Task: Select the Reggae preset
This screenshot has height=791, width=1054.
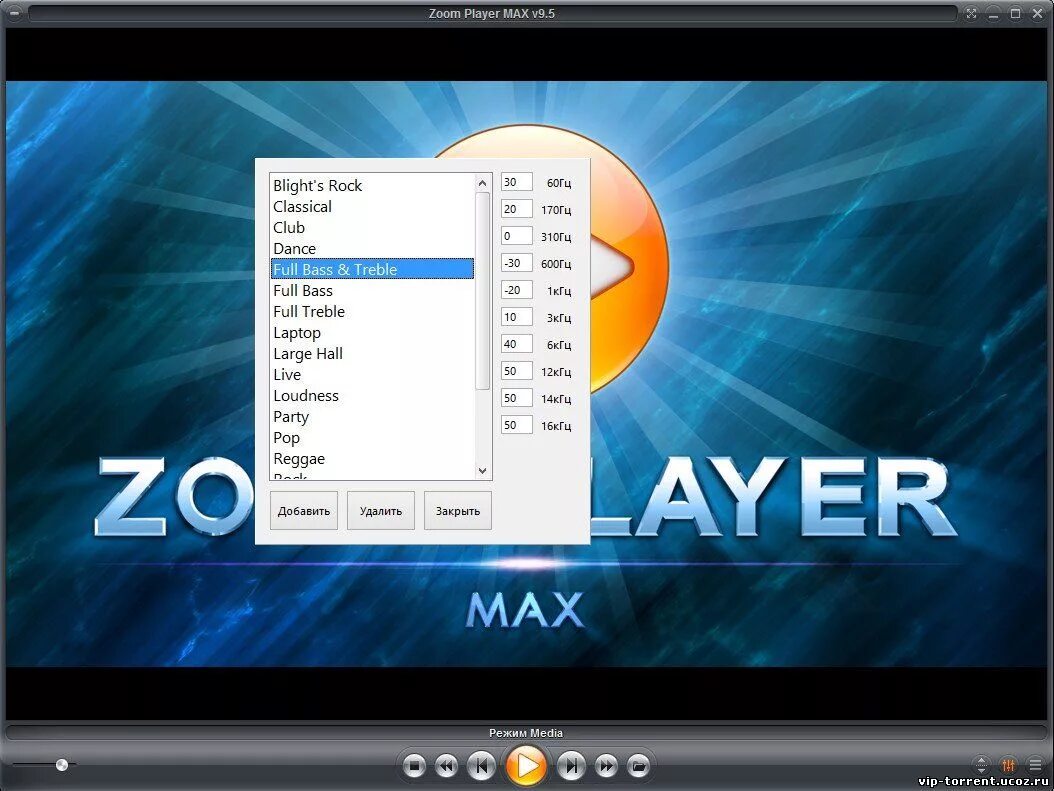Action: (372, 458)
